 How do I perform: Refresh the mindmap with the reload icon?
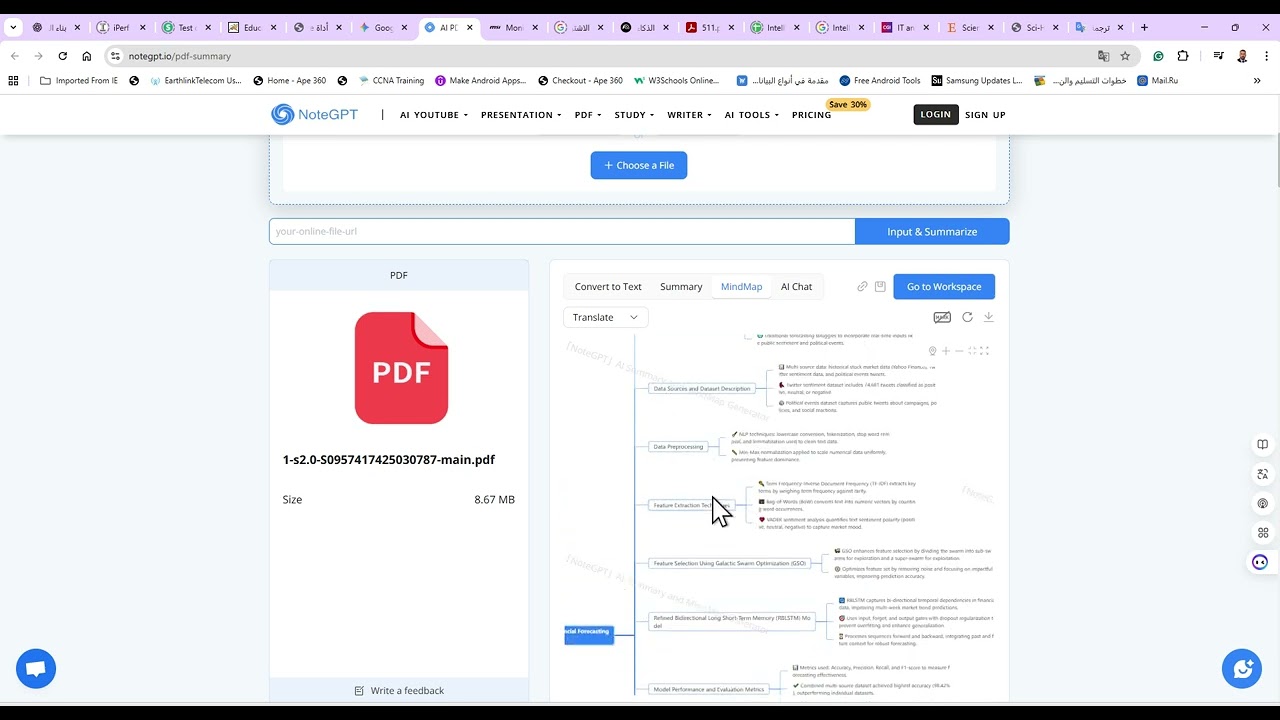[x=967, y=317]
